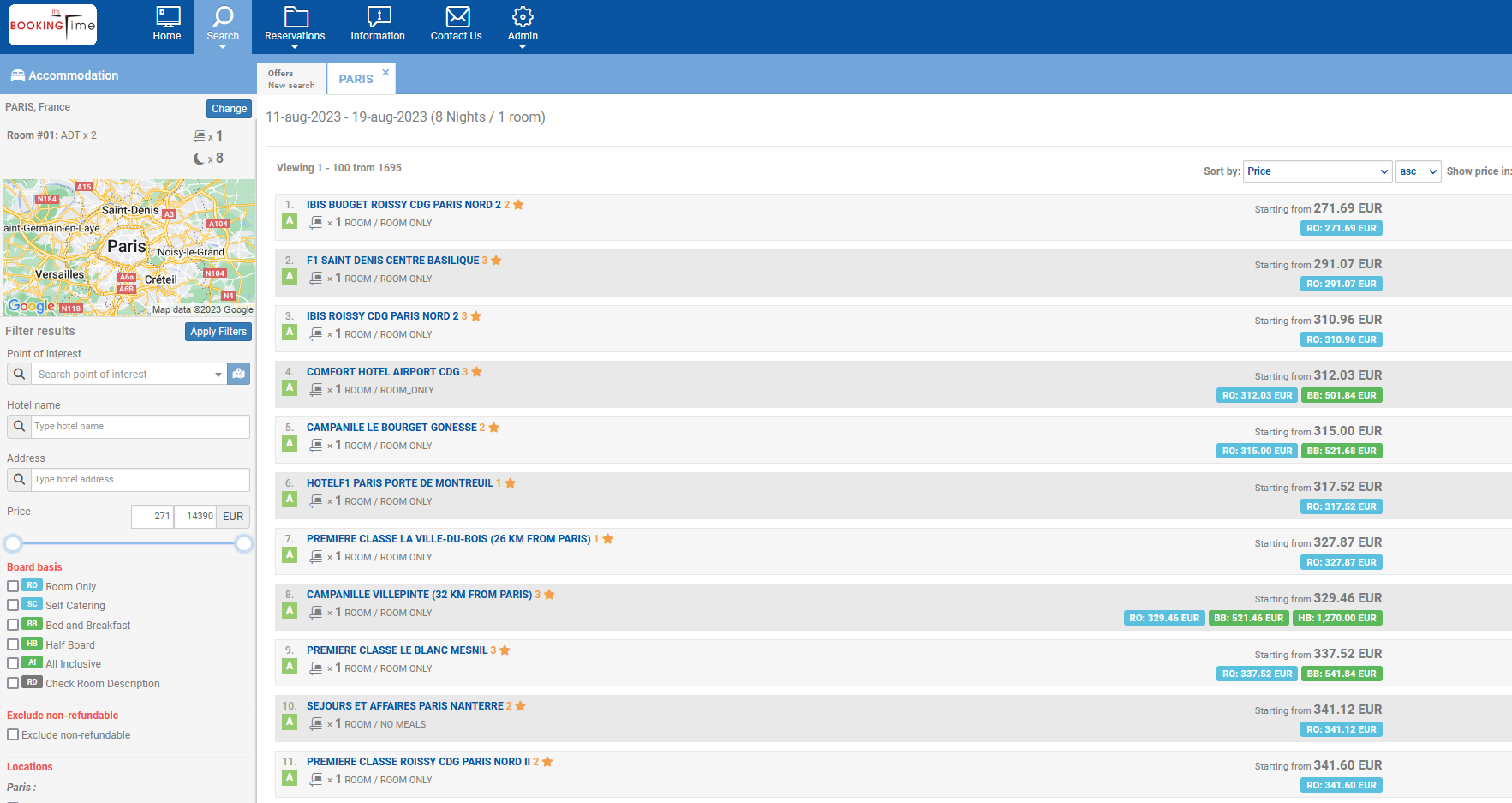
Task: Click the bed icon on COMFORT HOTEL AIRPORT row
Action: coord(316,390)
